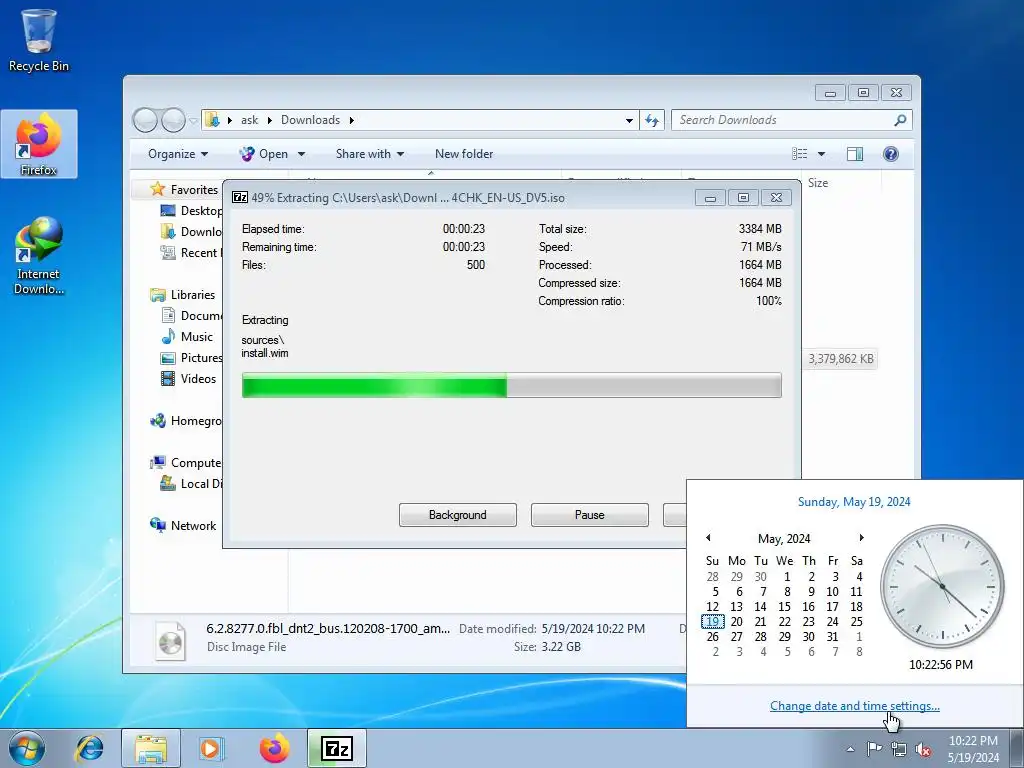Click the network tray icon
Viewport: 1024px width, 768px height.
pyautogui.click(x=899, y=749)
